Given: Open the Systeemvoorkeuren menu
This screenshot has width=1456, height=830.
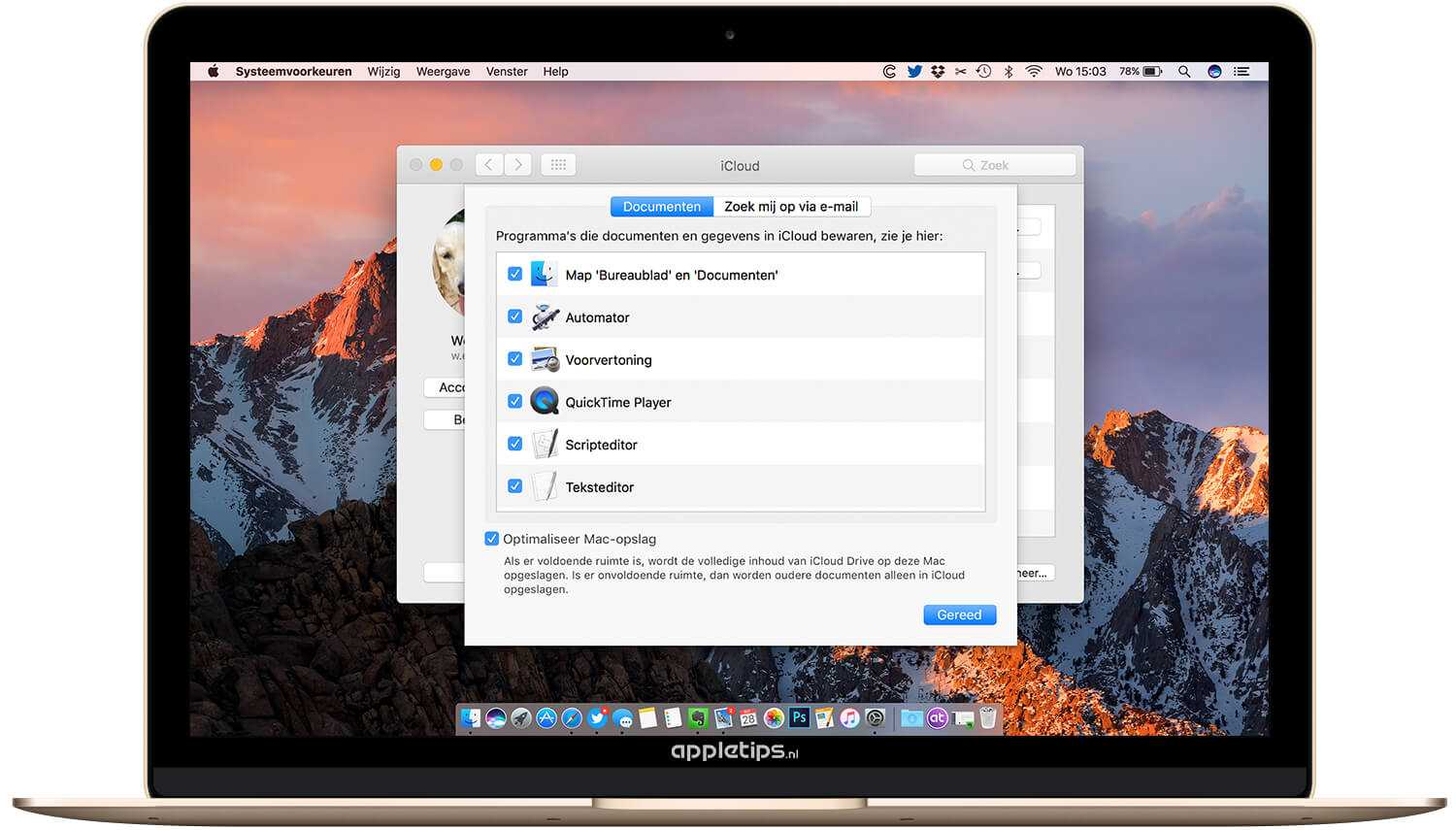Looking at the screenshot, I should click(293, 72).
